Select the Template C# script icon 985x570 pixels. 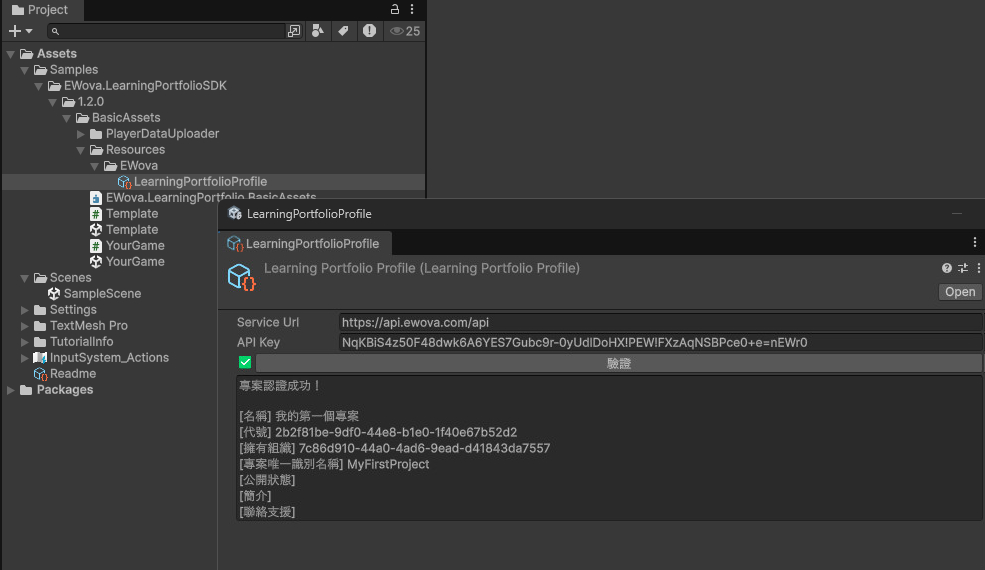point(95,214)
